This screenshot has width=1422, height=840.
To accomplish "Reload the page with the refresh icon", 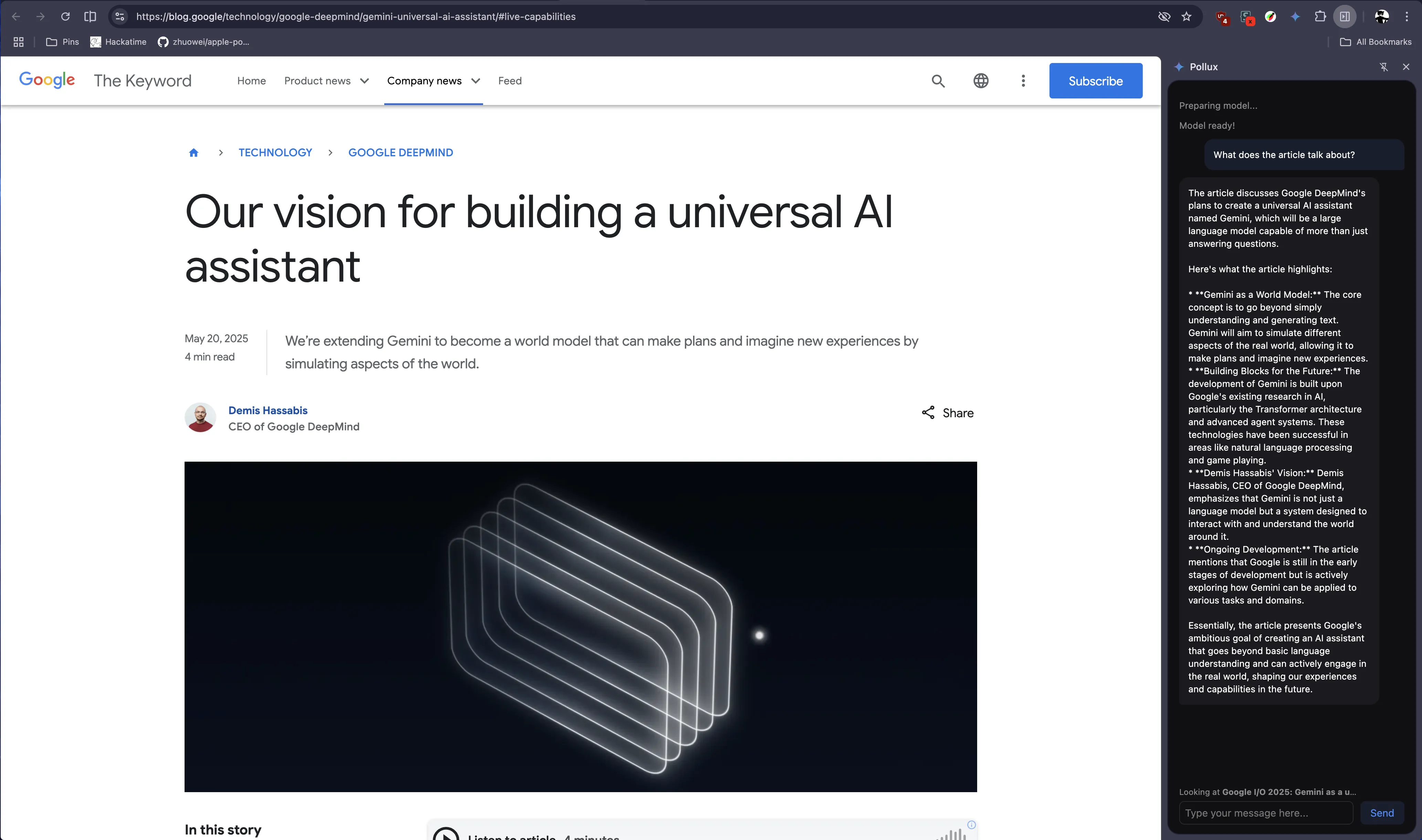I will pyautogui.click(x=65, y=17).
